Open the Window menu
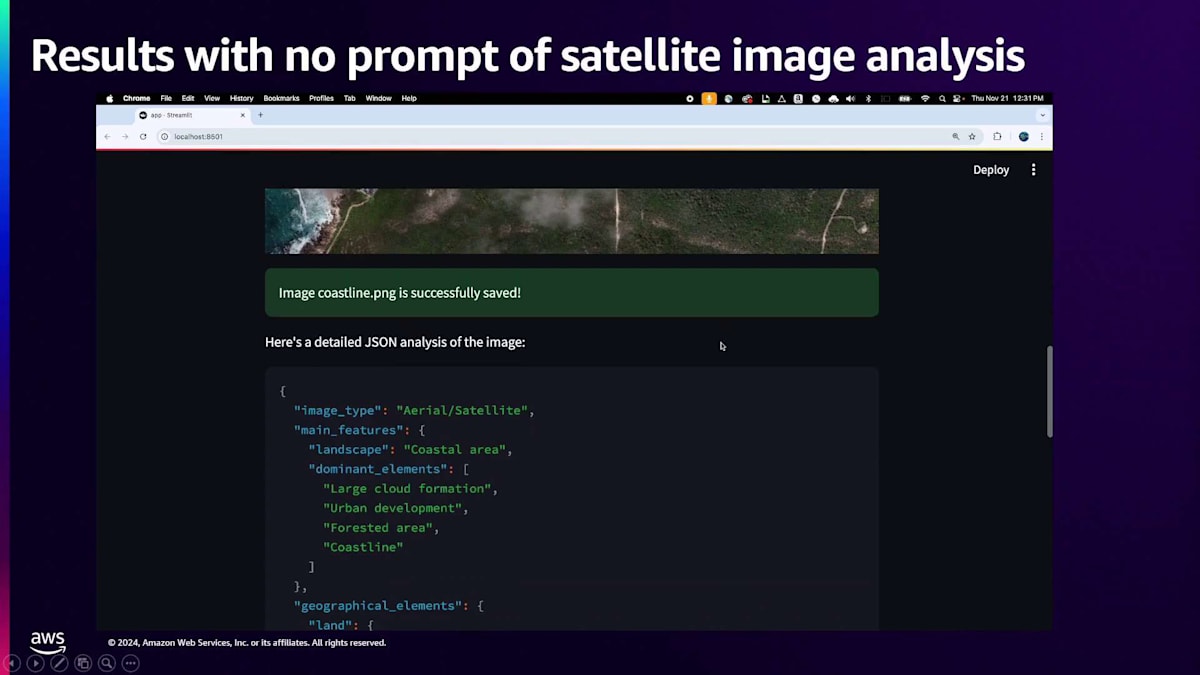 click(378, 98)
